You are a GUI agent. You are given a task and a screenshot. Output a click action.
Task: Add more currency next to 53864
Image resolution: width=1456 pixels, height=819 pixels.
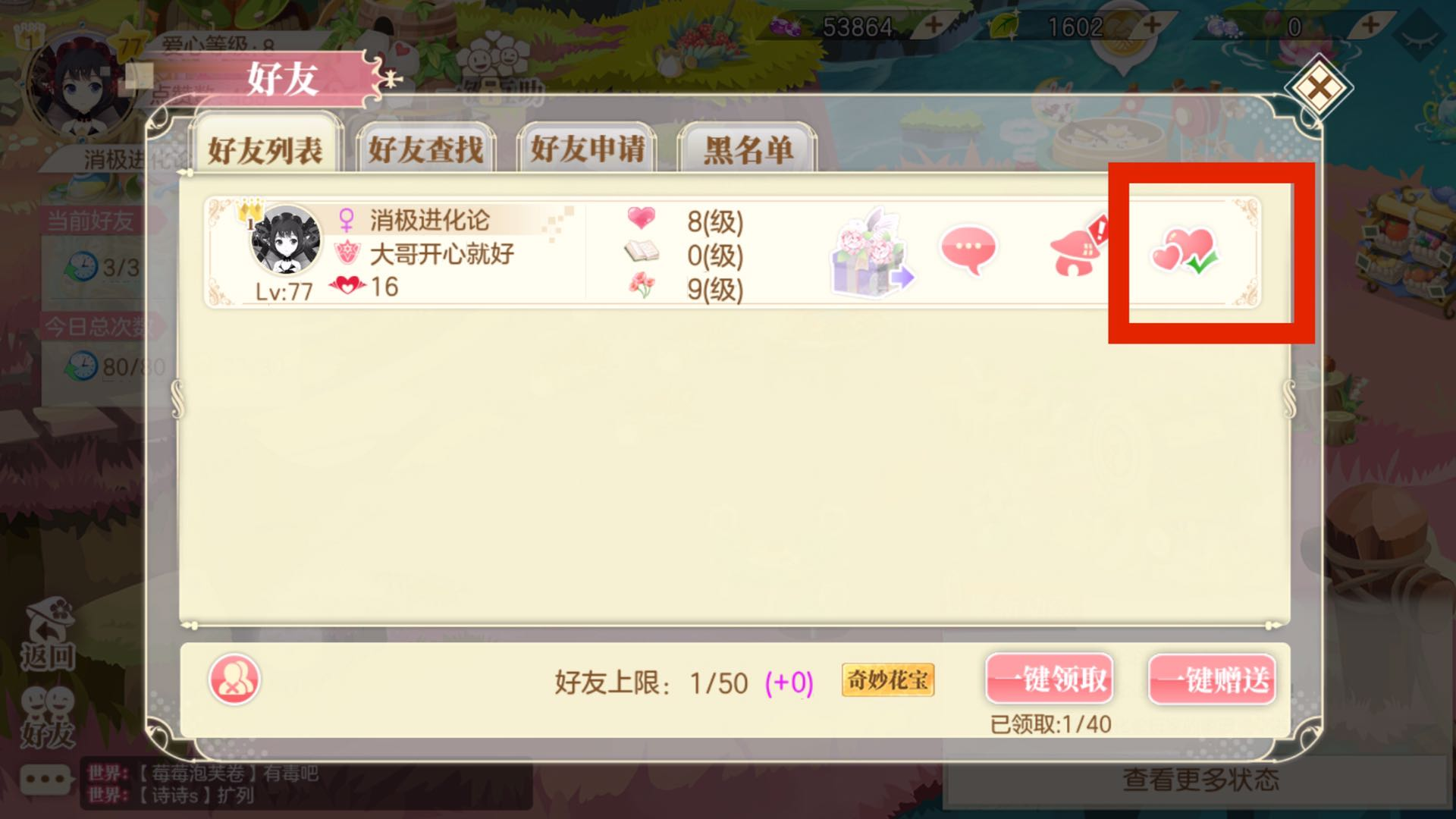[x=934, y=26]
